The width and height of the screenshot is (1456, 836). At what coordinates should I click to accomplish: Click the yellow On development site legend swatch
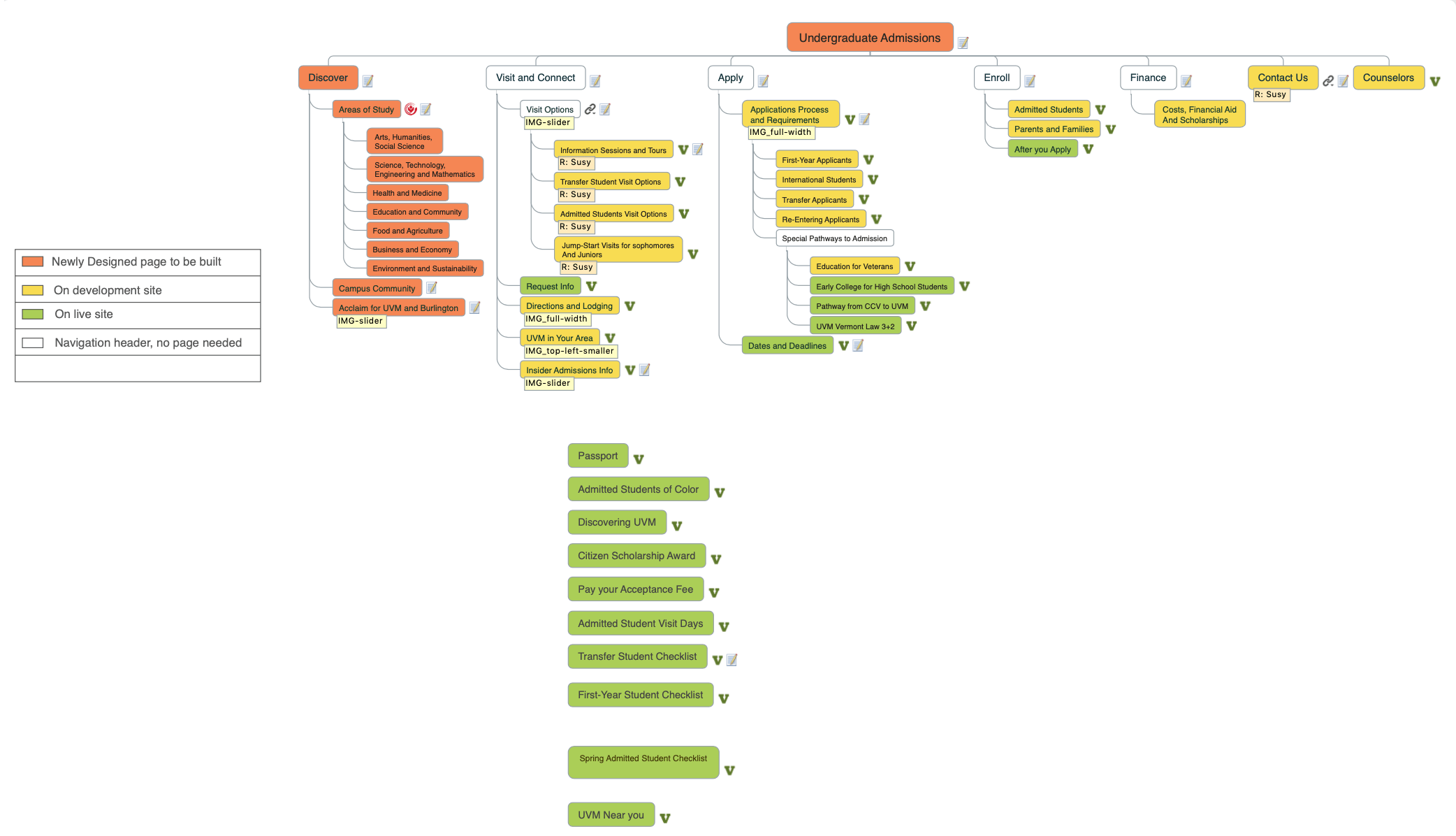(x=33, y=290)
